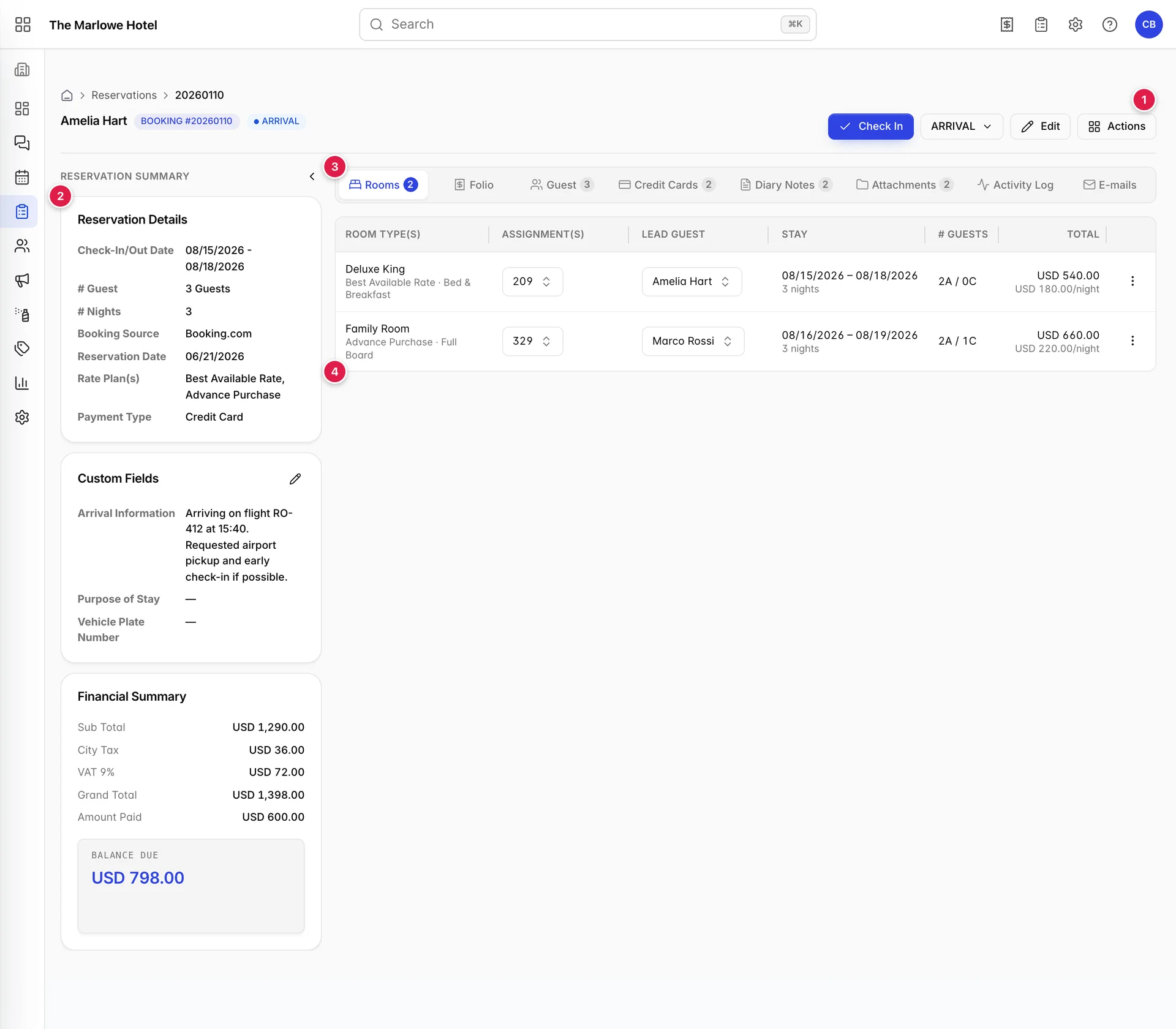Screen dimensions: 1176x1029
Task: Click the invoice dollar icon in header
Action: point(1007,24)
